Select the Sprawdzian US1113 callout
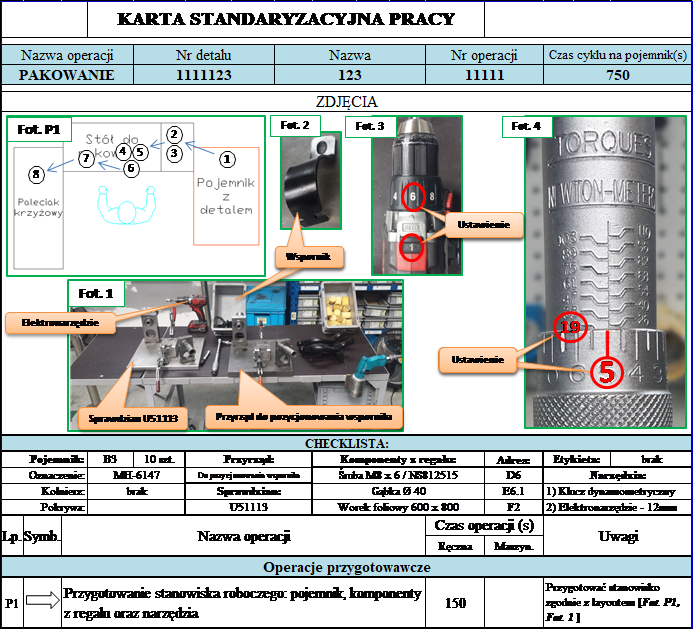This screenshot has height=630, width=694. 128,415
